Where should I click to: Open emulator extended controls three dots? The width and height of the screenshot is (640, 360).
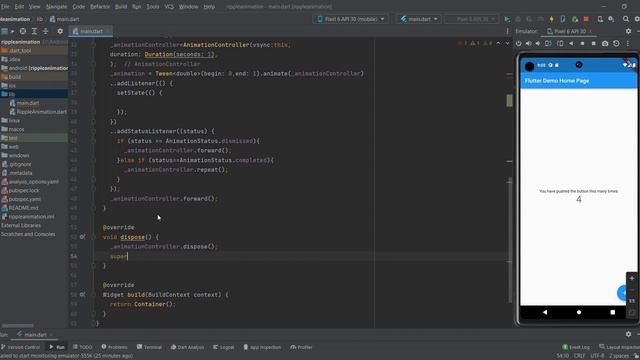point(628,43)
